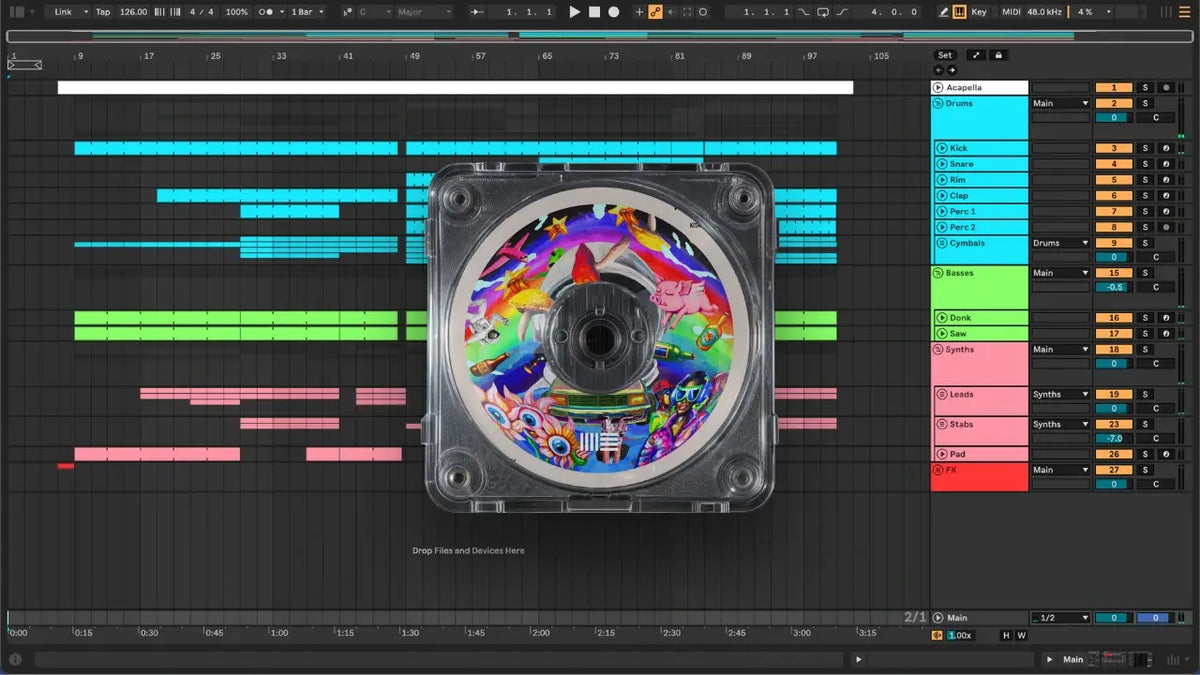Enable Draw Mode pencil icon

click(944, 12)
